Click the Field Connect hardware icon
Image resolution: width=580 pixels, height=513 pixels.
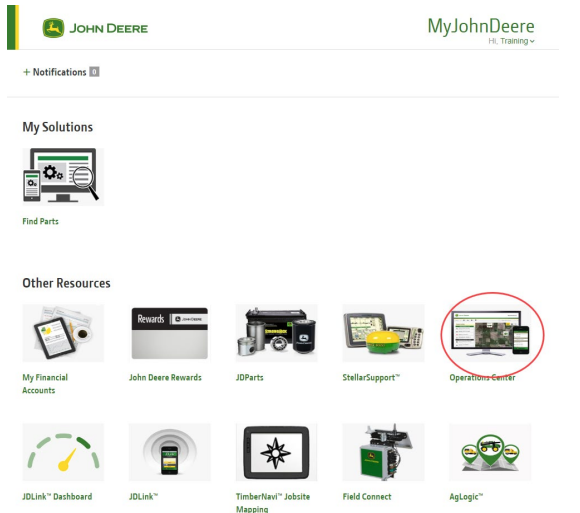(383, 452)
